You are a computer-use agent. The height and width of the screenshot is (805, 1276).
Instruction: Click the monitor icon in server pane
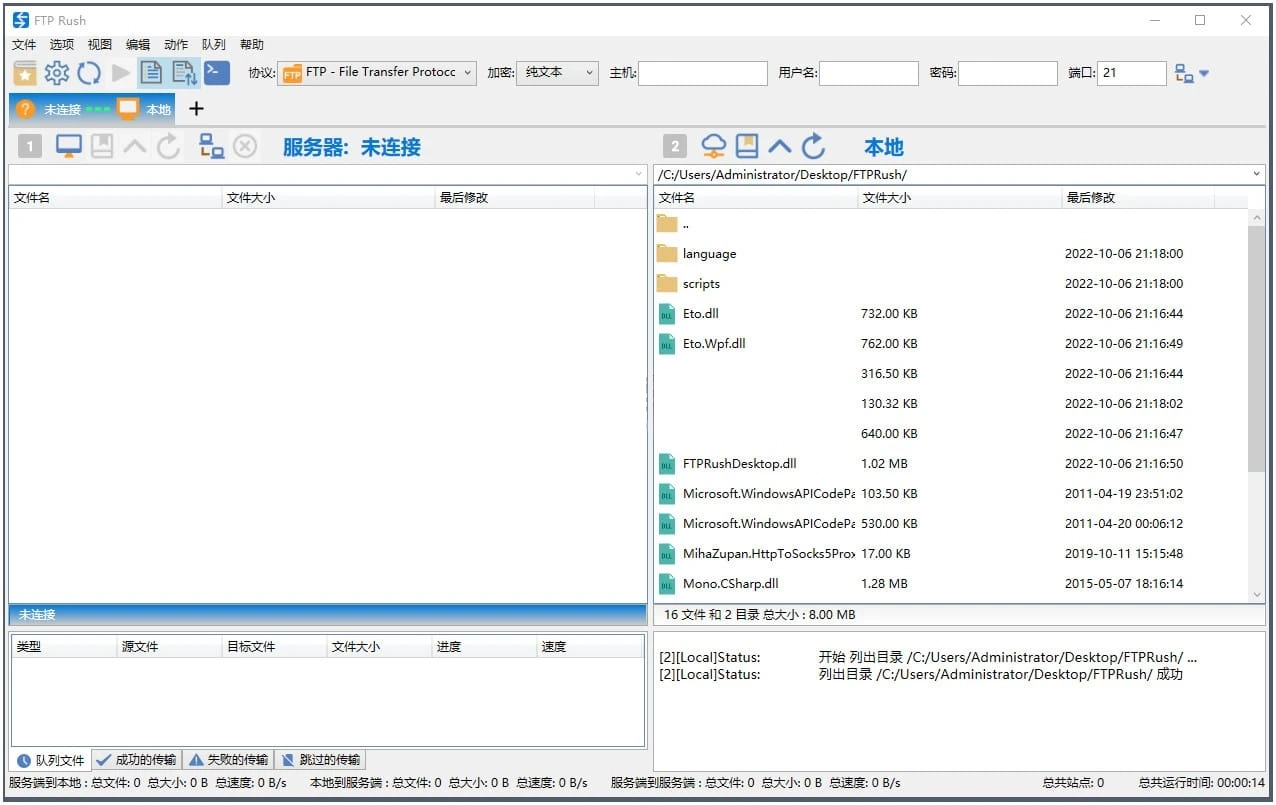[x=69, y=147]
